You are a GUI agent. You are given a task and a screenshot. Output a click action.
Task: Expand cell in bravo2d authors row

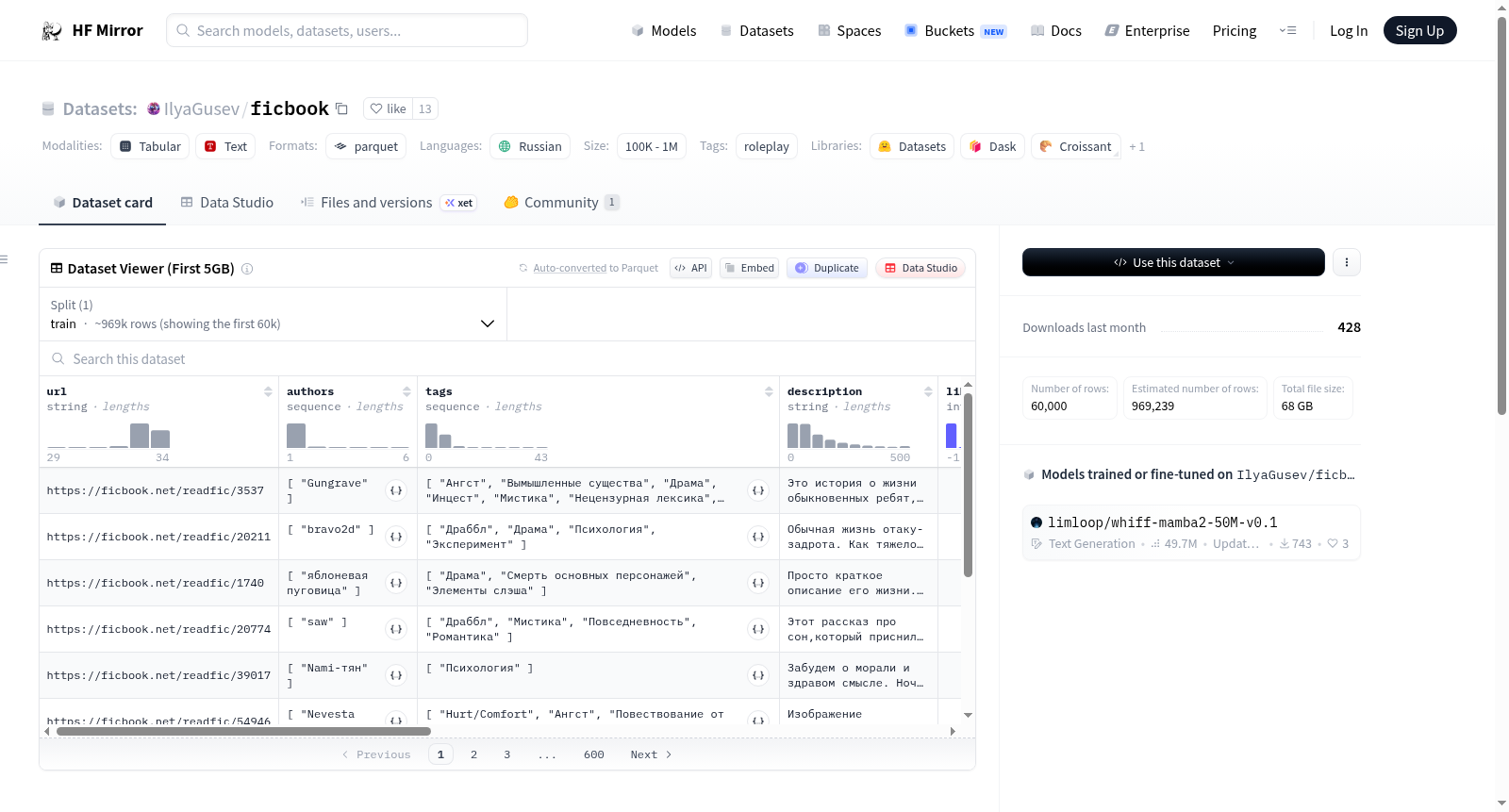(x=396, y=537)
